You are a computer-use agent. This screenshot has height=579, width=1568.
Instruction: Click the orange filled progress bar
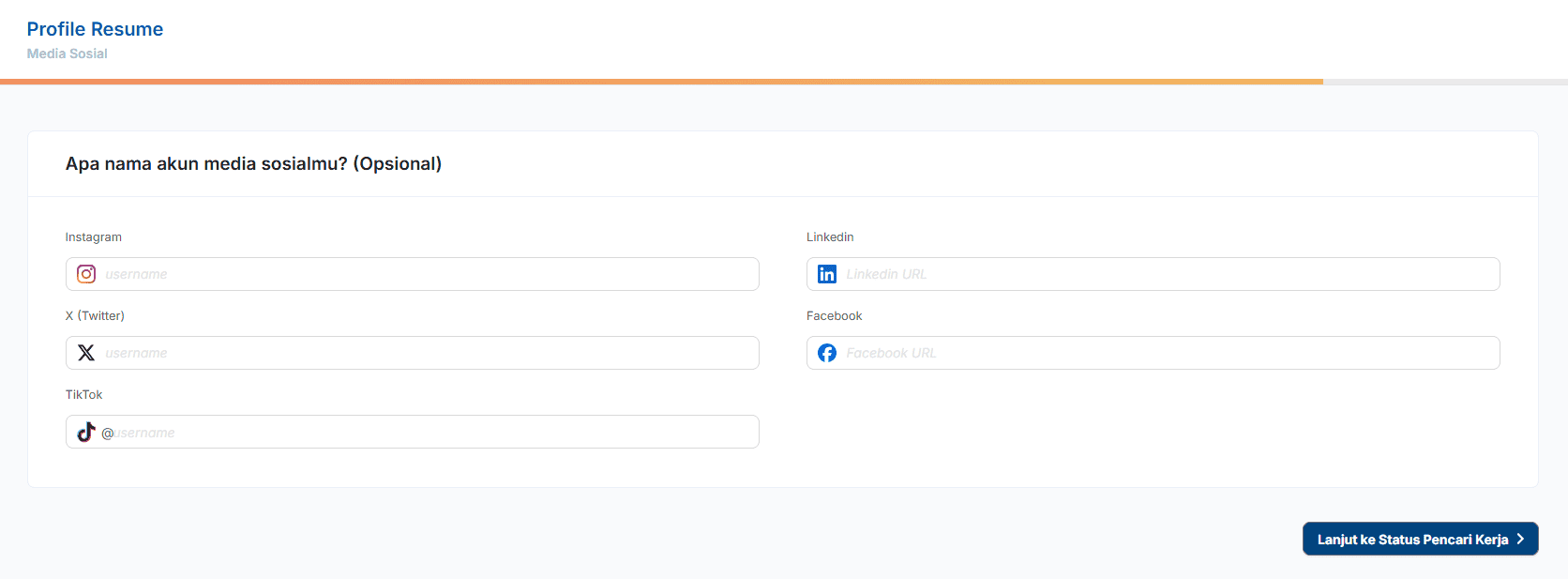(x=661, y=82)
